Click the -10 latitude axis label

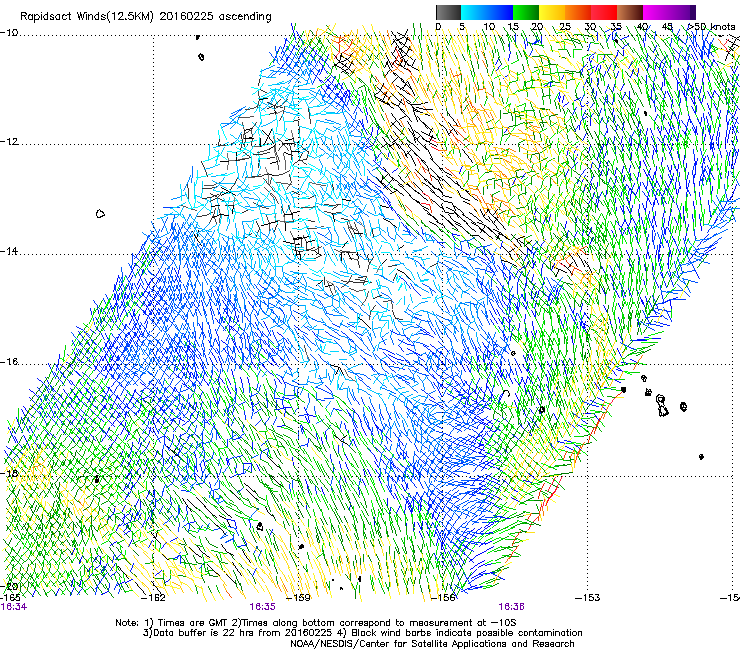point(9,33)
